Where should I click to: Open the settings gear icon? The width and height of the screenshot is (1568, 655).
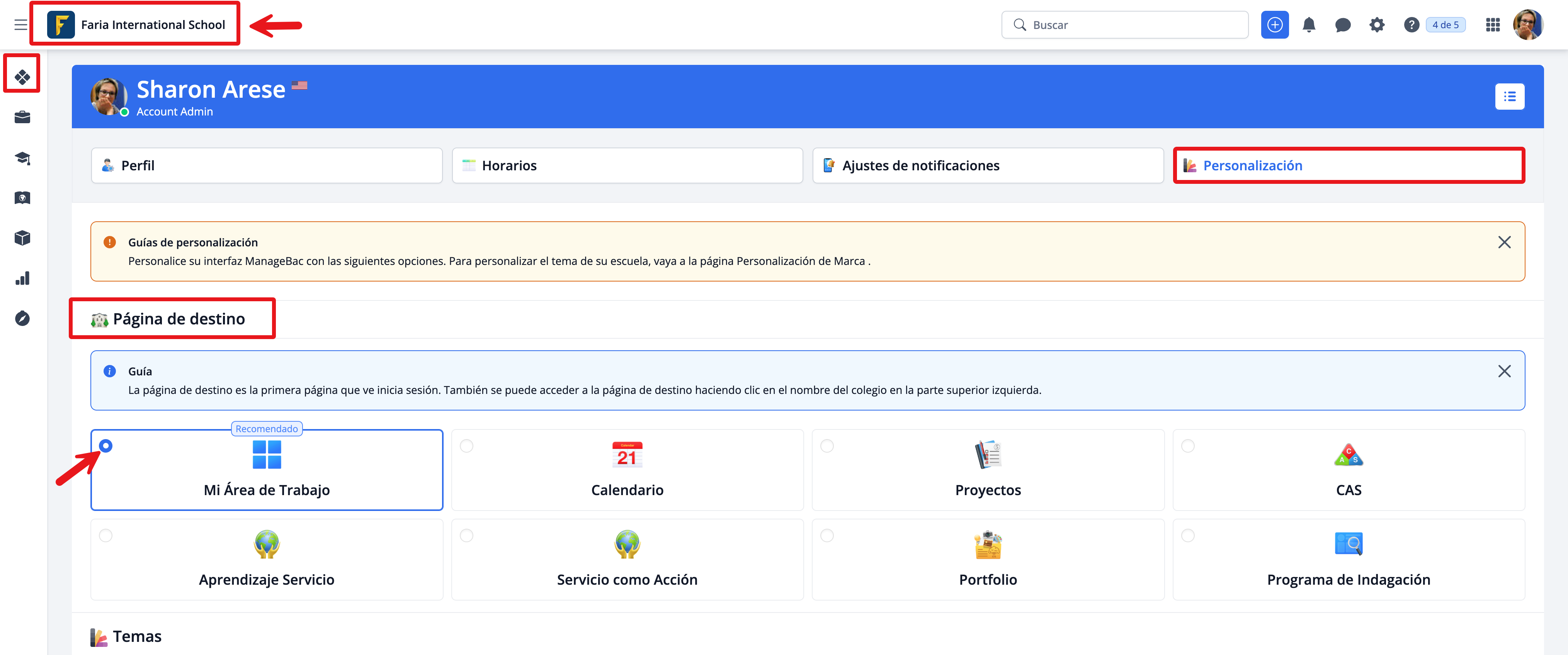click(1377, 25)
